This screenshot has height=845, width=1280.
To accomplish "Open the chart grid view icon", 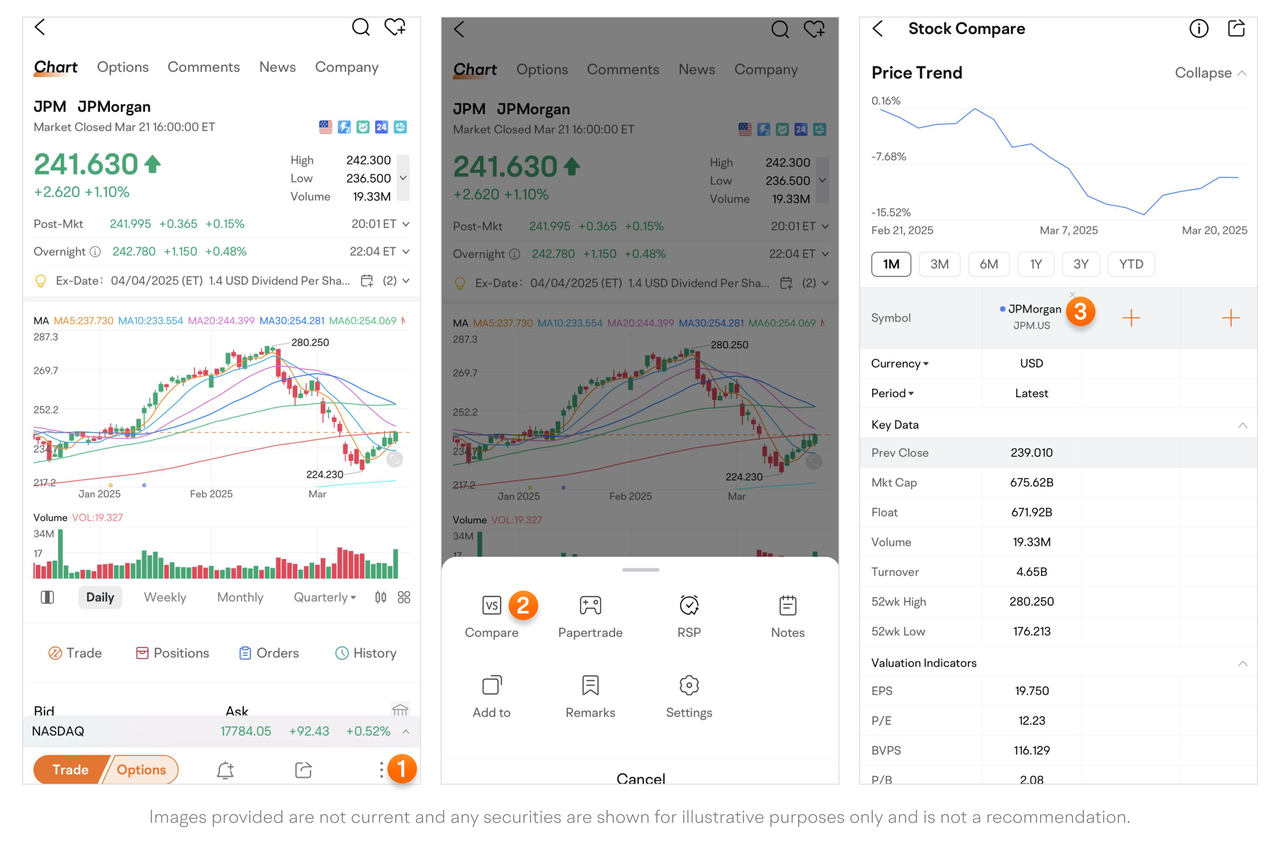I will pos(404,597).
